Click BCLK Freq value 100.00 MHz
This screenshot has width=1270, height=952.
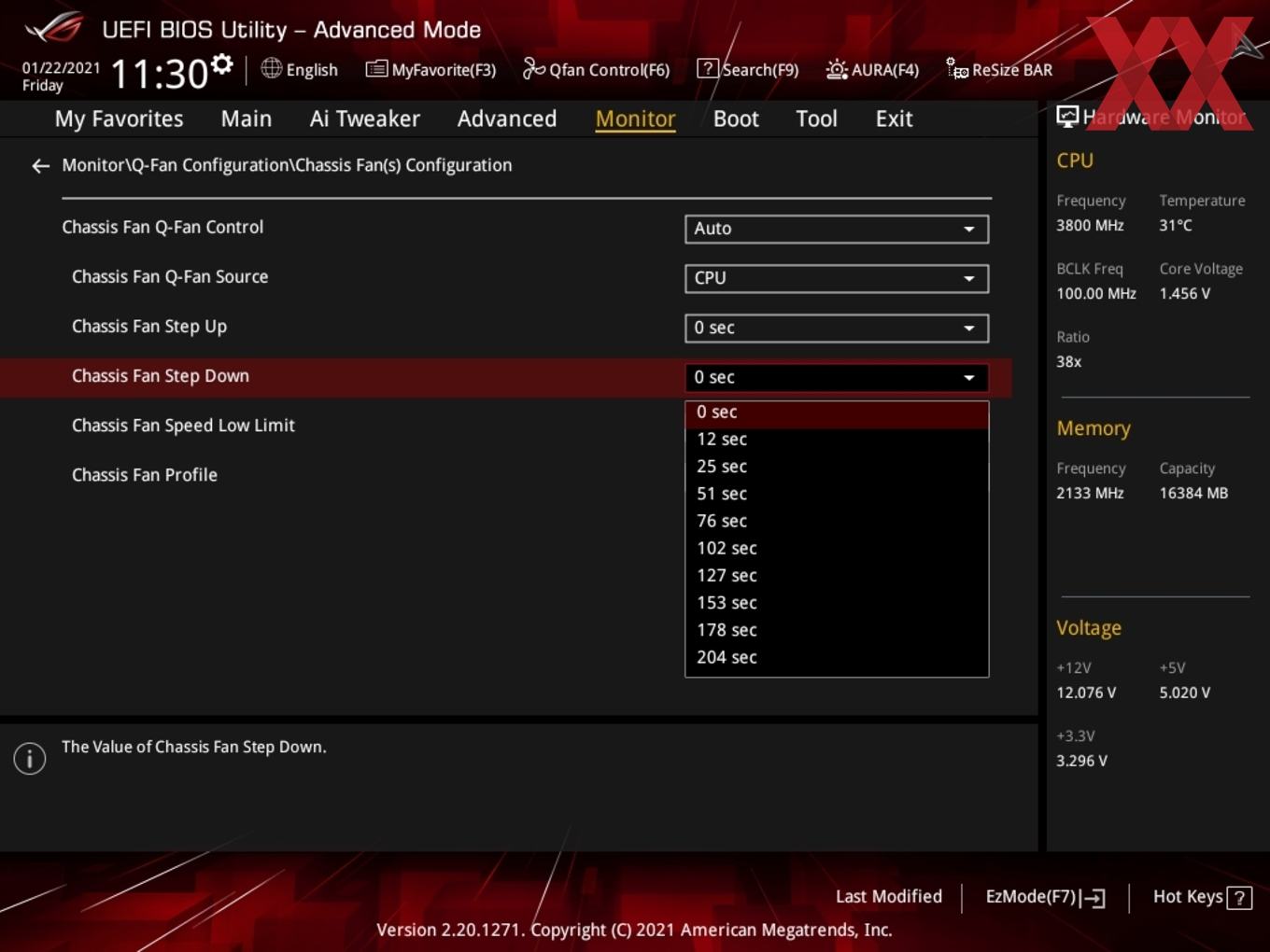(x=1096, y=294)
